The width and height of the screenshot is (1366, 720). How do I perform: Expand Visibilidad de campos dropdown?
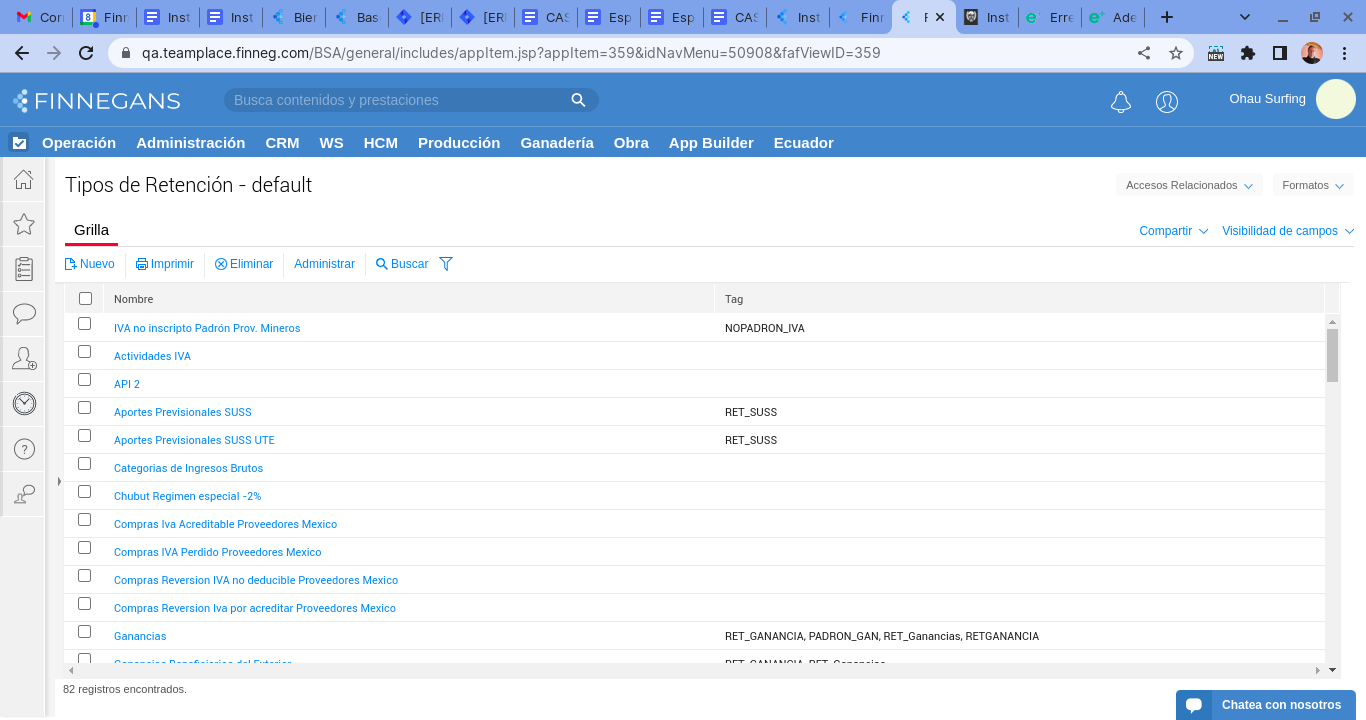(x=1288, y=231)
